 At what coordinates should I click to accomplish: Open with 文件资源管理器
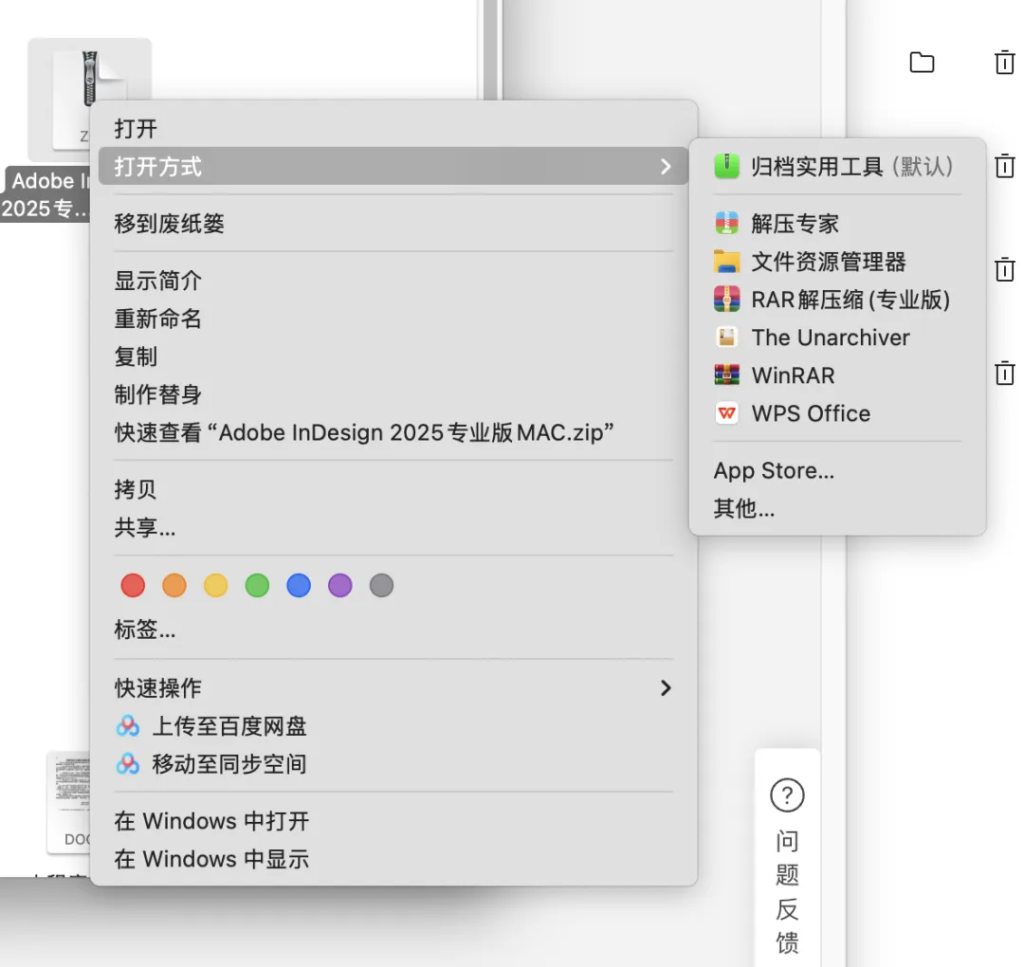tap(837, 261)
